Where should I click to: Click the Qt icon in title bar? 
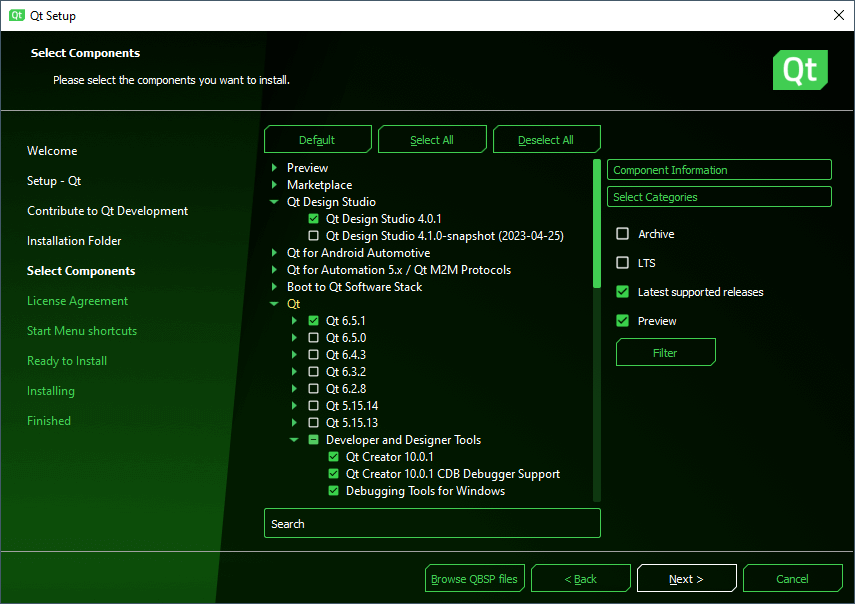point(17,15)
